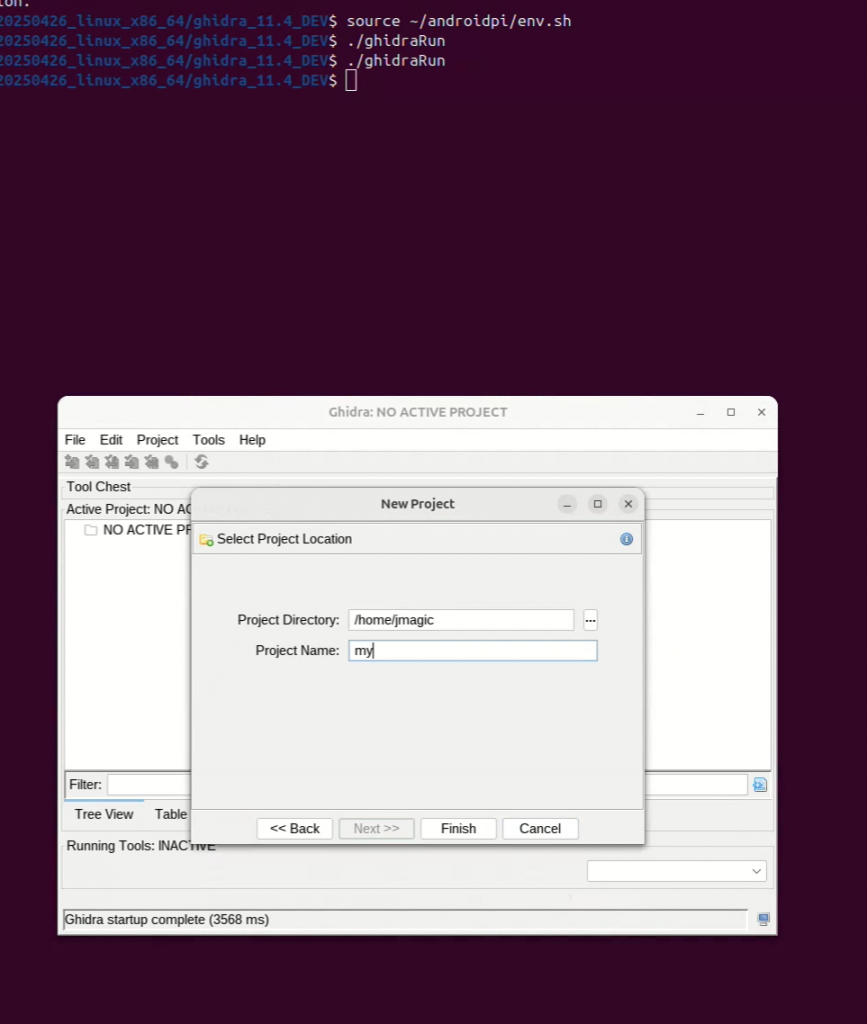This screenshot has width=867, height=1024.
Task: Click the Find Checkouts icon left of the toolbar separator
Action: (172, 462)
